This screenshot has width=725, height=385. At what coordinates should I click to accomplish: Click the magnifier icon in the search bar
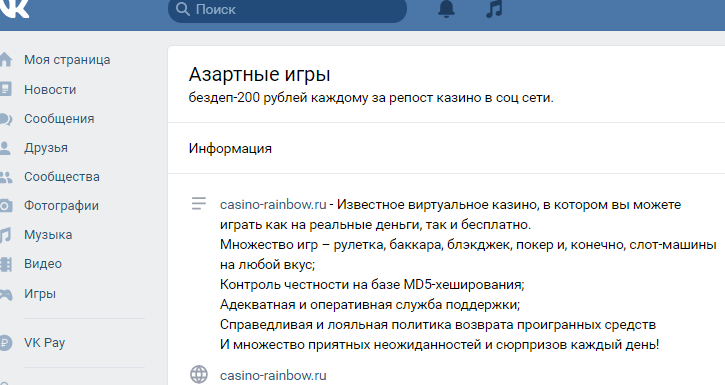pyautogui.click(x=183, y=9)
